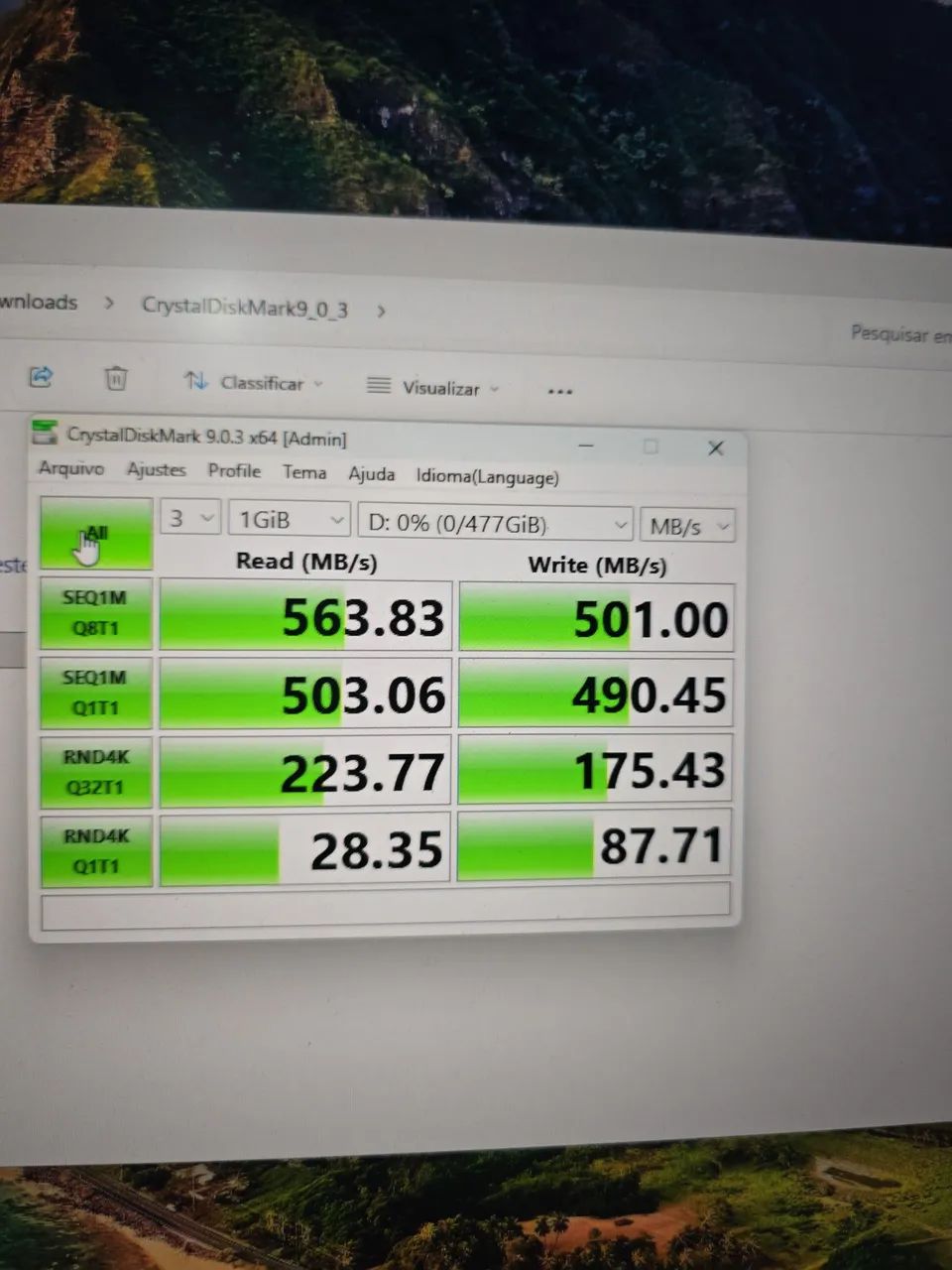This screenshot has width=952, height=1270.
Task: Run the SEQ1M Q8T1 test
Action: [x=96, y=613]
